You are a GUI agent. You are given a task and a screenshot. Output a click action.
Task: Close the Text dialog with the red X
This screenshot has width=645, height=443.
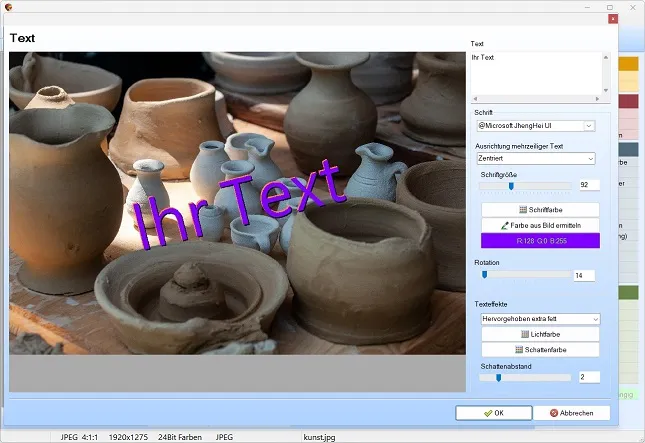[x=613, y=19]
